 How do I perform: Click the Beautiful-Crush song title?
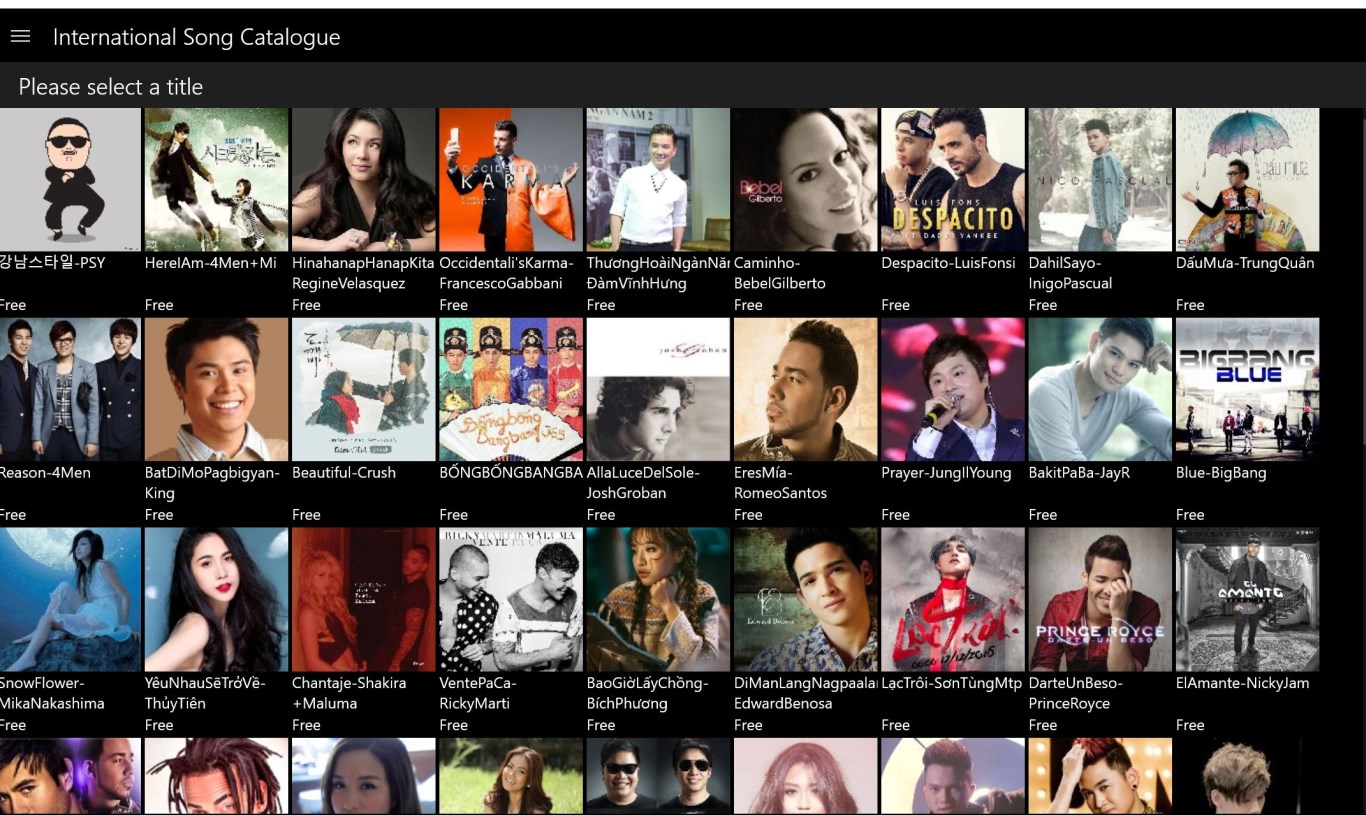pos(344,473)
